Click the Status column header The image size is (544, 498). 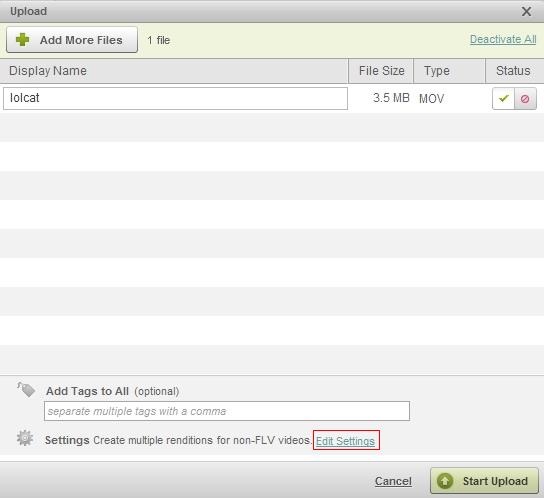515,71
